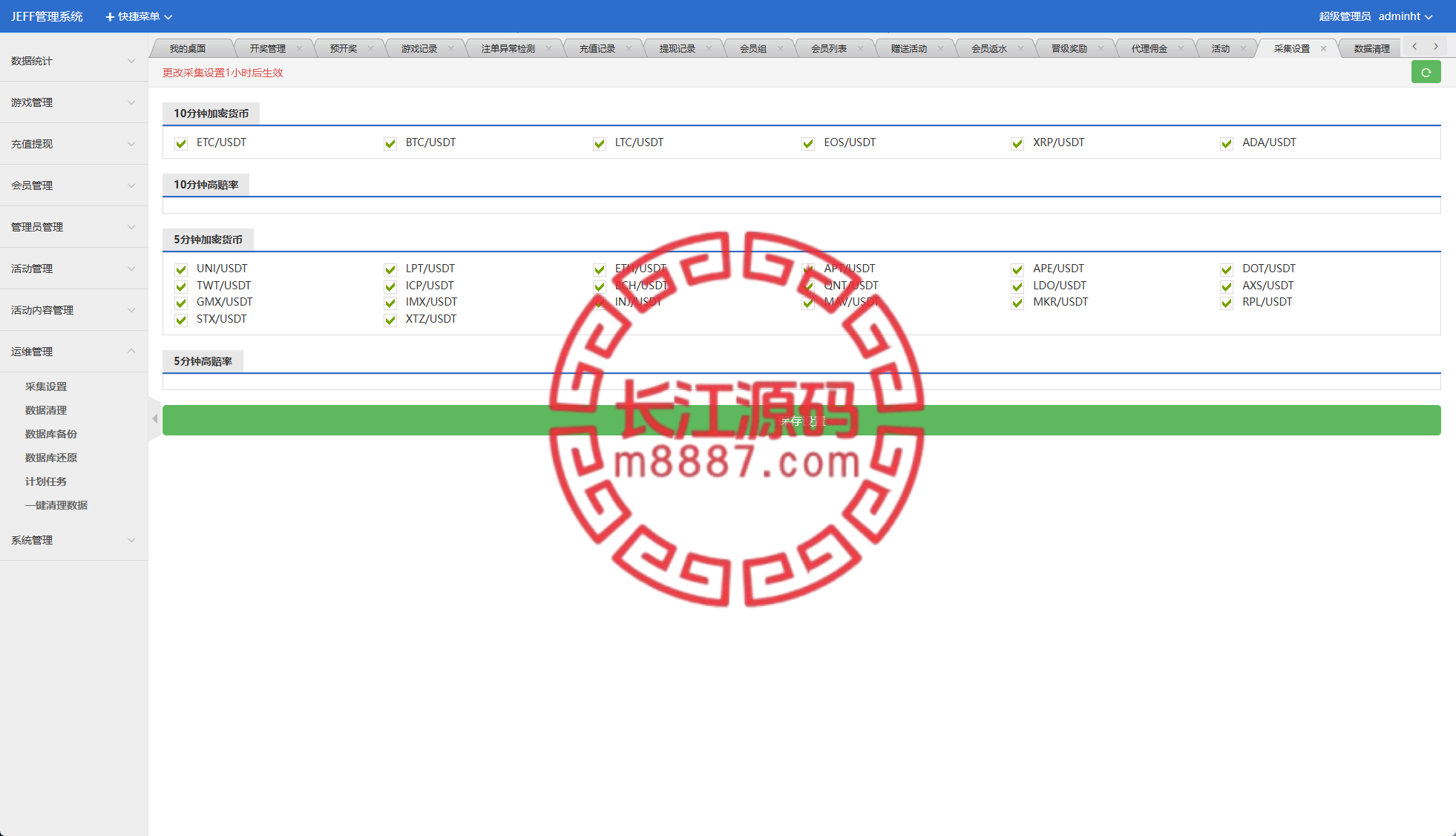1456x836 pixels.
Task: Toggle the RPL/USDT checkbox
Action: (x=1227, y=303)
